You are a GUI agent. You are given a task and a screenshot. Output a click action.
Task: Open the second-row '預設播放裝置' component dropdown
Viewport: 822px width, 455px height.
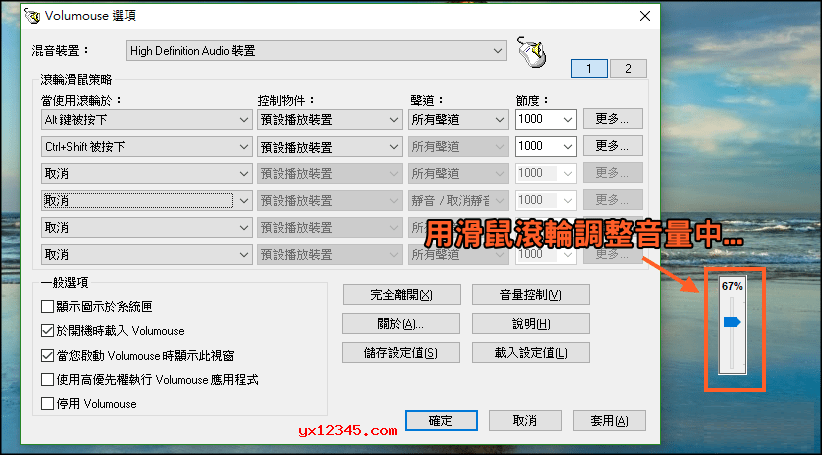[x=330, y=147]
